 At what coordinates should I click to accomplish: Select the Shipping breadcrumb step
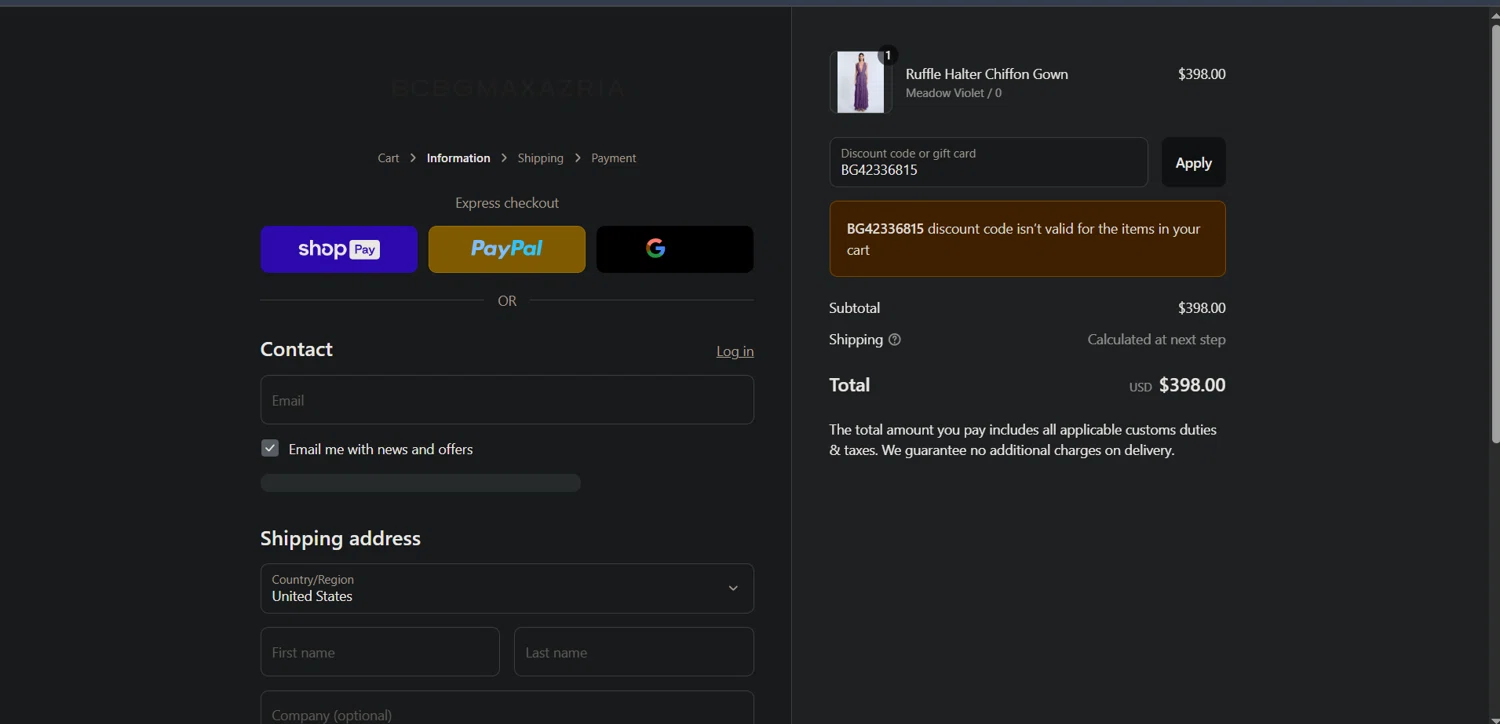pyautogui.click(x=540, y=158)
